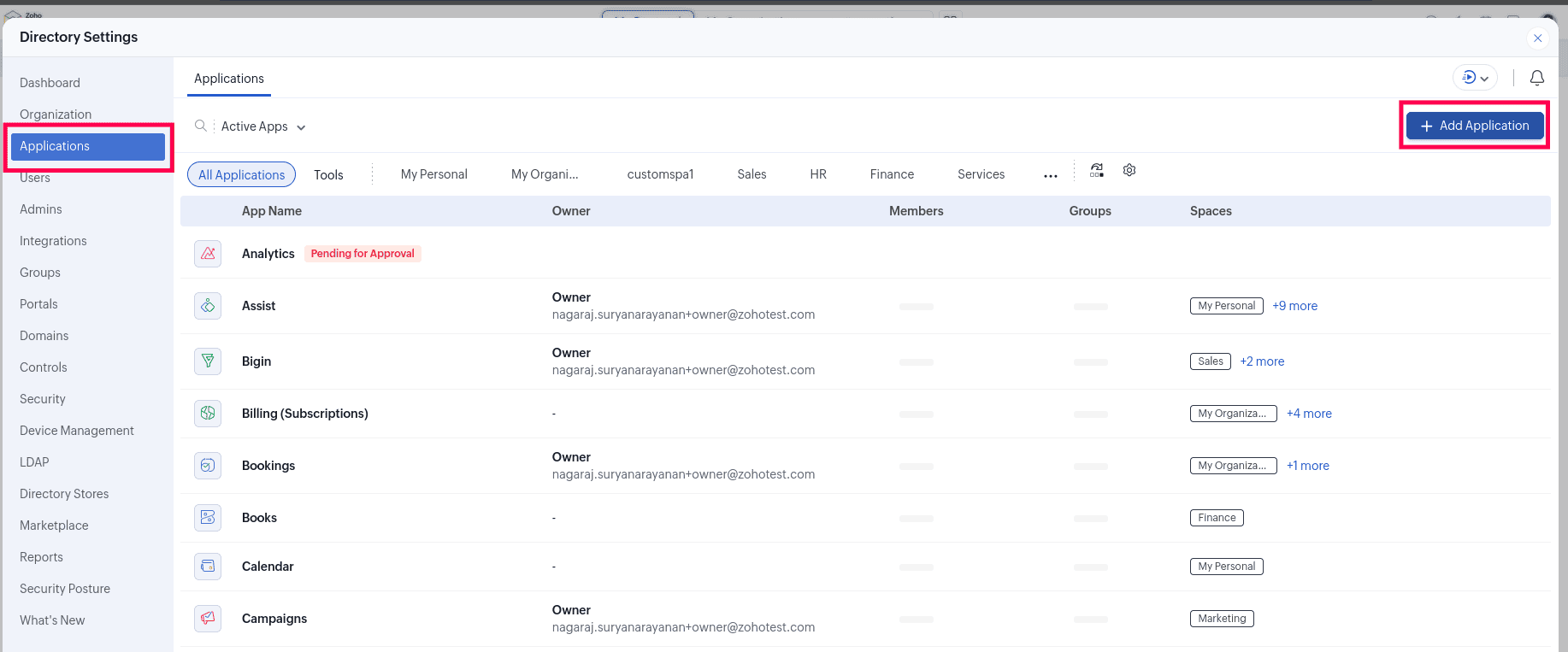
Task: Click the Books app icon
Action: pyautogui.click(x=208, y=518)
